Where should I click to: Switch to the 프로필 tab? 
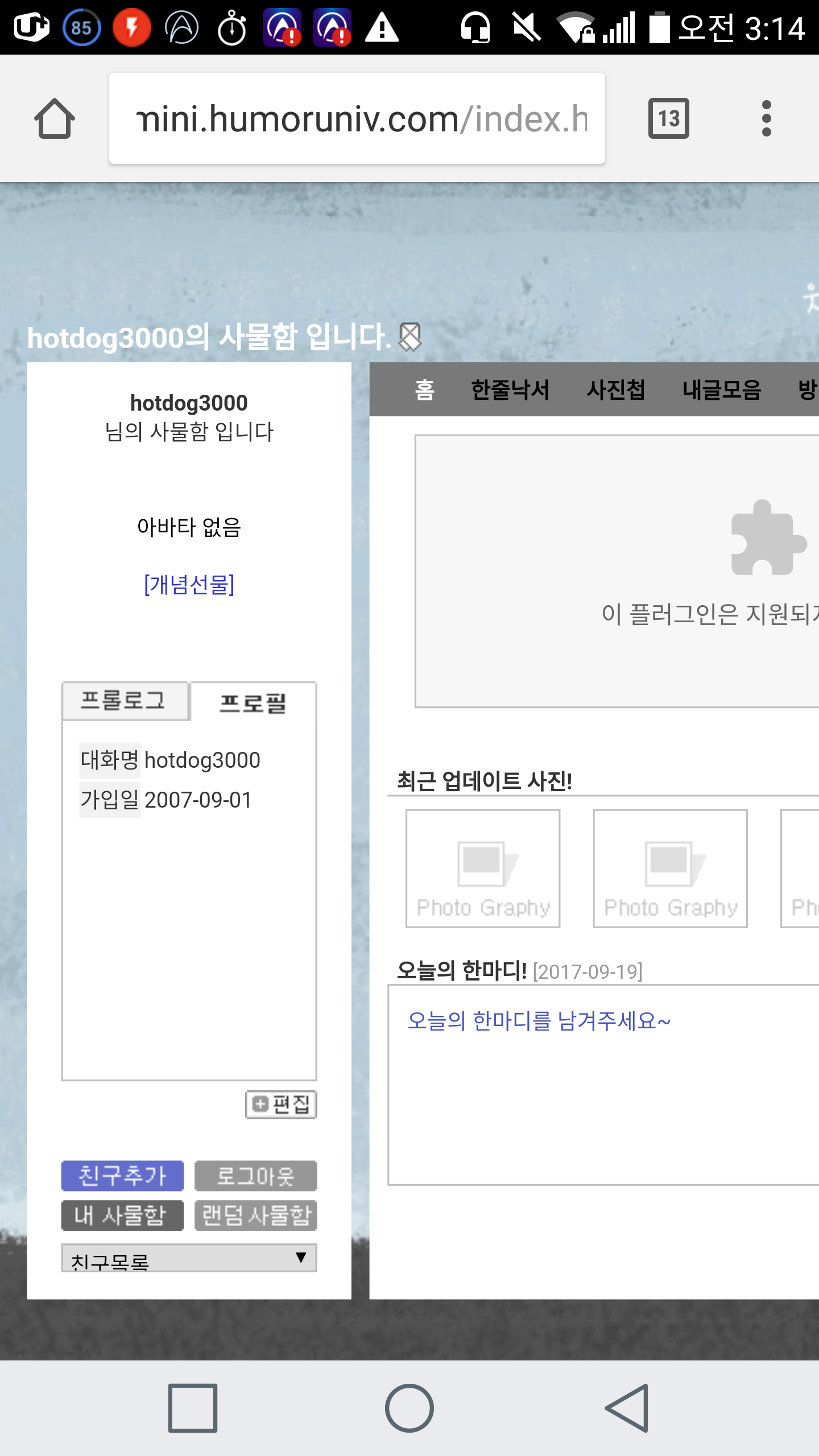coord(253,703)
